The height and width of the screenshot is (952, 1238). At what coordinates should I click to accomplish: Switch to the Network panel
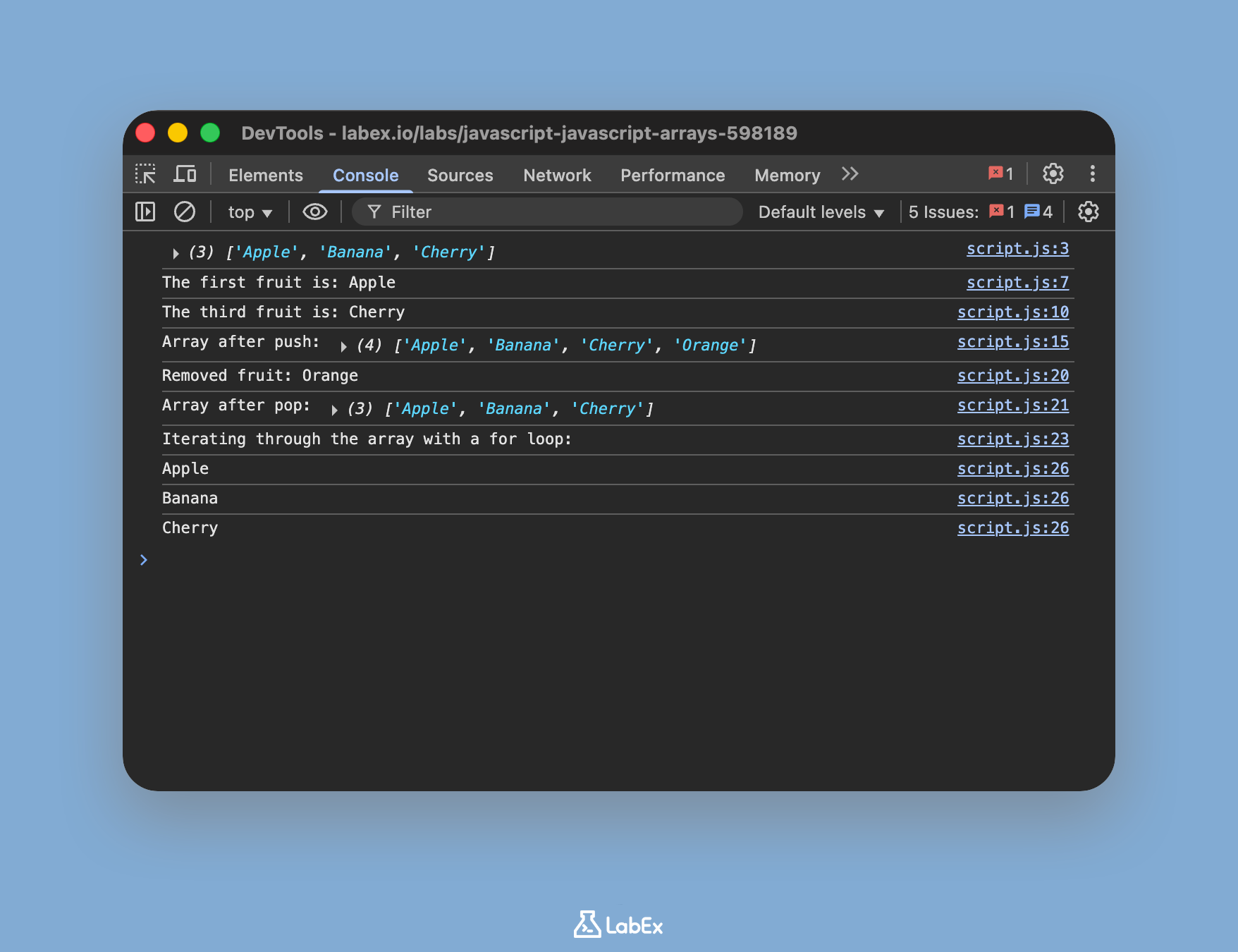(557, 175)
